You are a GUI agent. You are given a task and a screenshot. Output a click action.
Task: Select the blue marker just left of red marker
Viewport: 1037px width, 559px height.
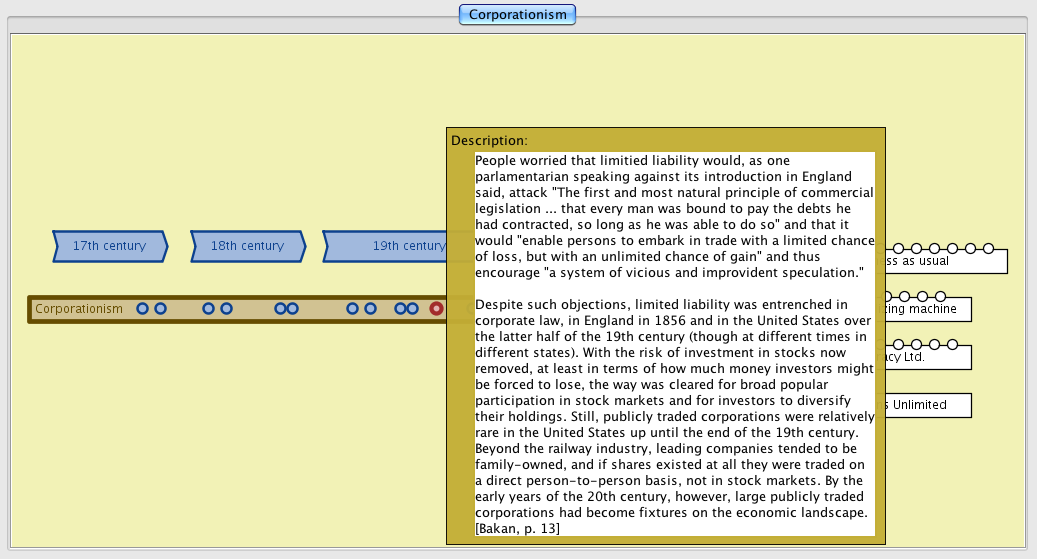[x=412, y=309]
